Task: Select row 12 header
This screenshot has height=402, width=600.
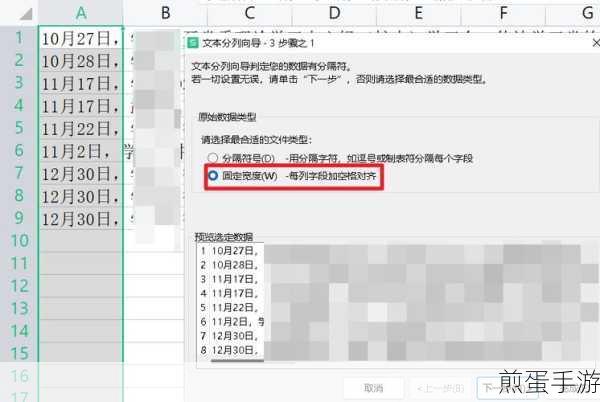Action: [x=19, y=286]
